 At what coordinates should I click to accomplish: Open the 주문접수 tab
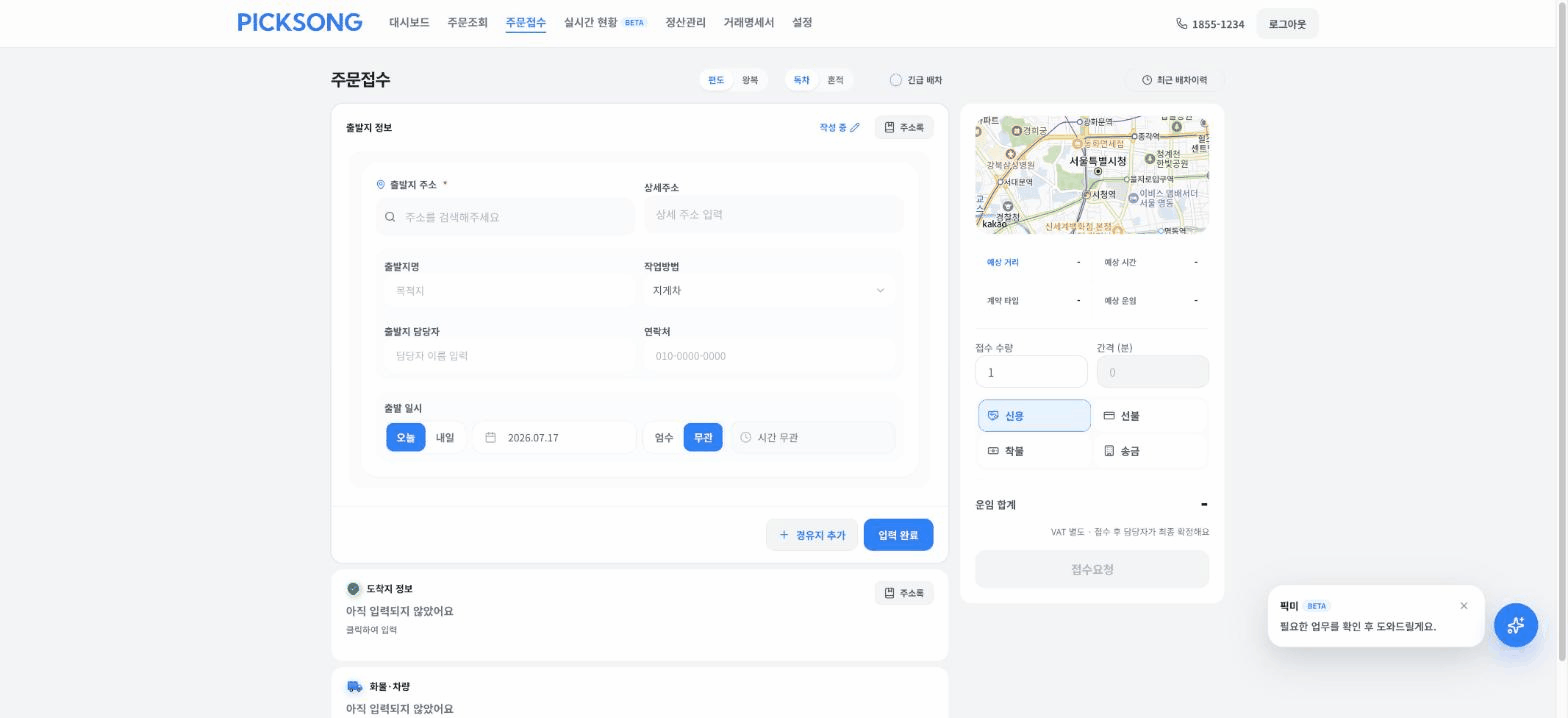click(x=526, y=22)
